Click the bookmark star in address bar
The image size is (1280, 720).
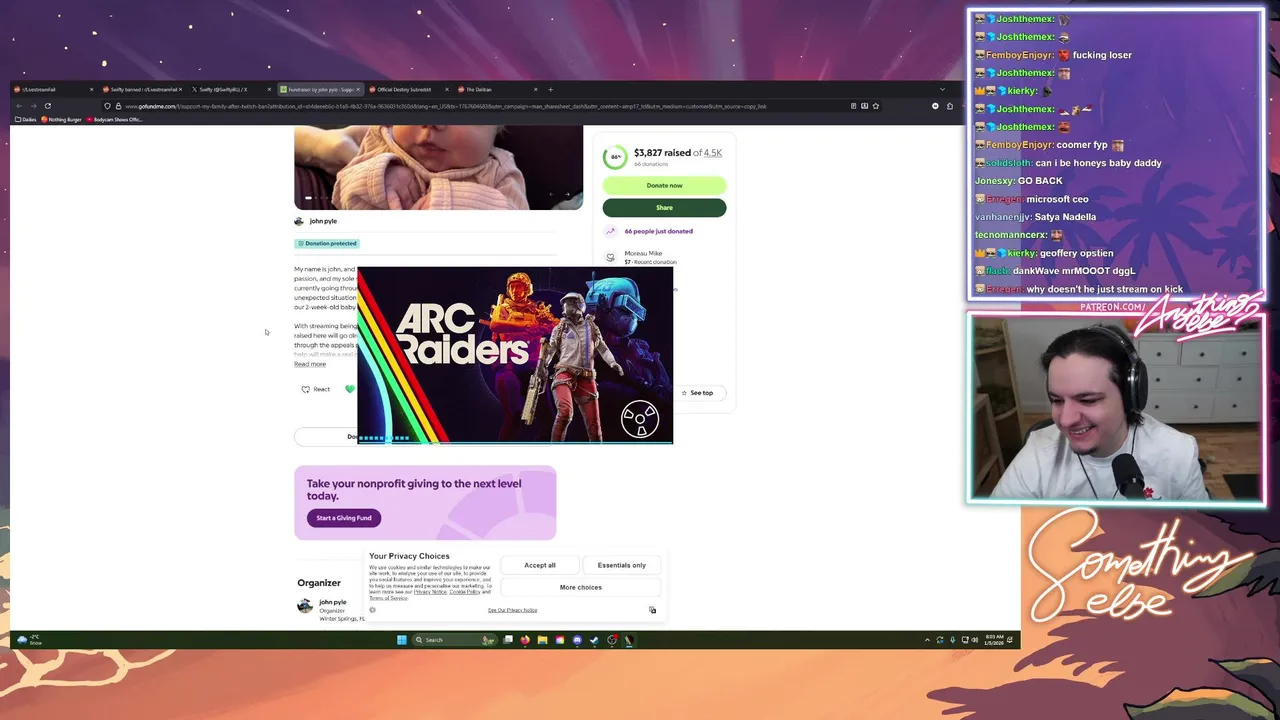(x=876, y=106)
